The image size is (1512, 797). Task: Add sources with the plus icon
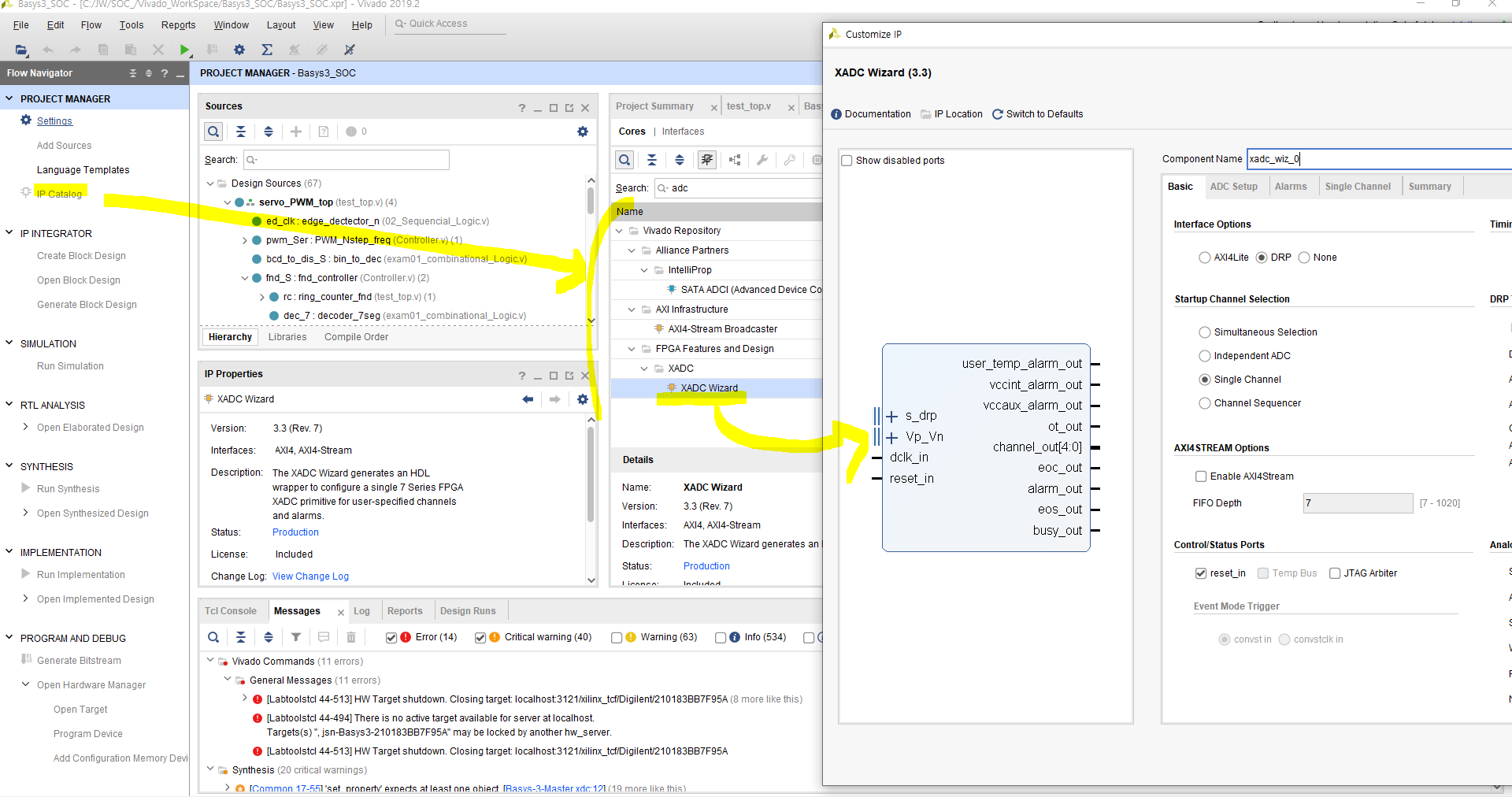(296, 132)
